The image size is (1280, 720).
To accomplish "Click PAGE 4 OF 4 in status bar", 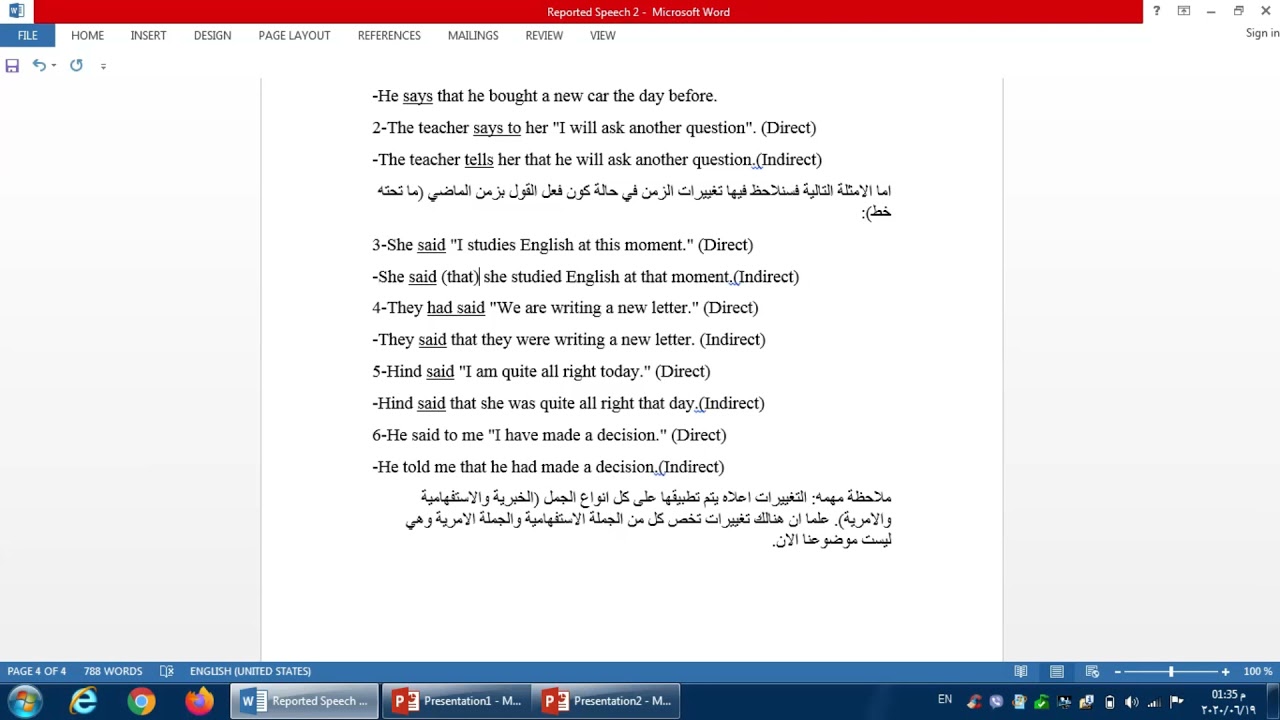I will tap(37, 671).
